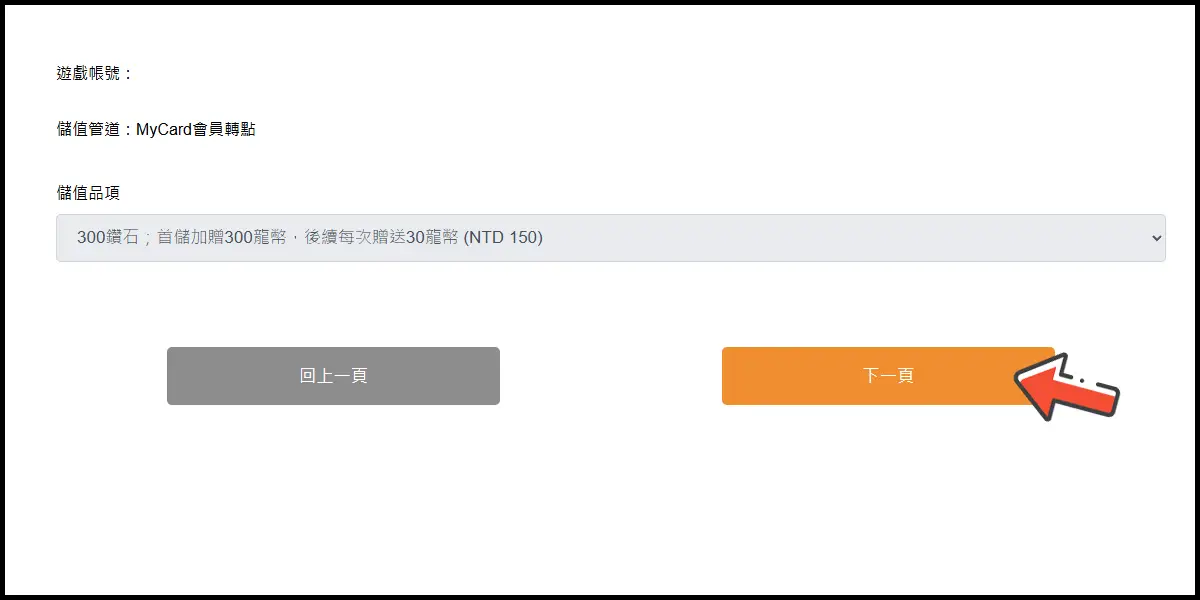The height and width of the screenshot is (600, 1200).
Task: Click the 300鑽石 text in the select field
Action: click(x=107, y=238)
